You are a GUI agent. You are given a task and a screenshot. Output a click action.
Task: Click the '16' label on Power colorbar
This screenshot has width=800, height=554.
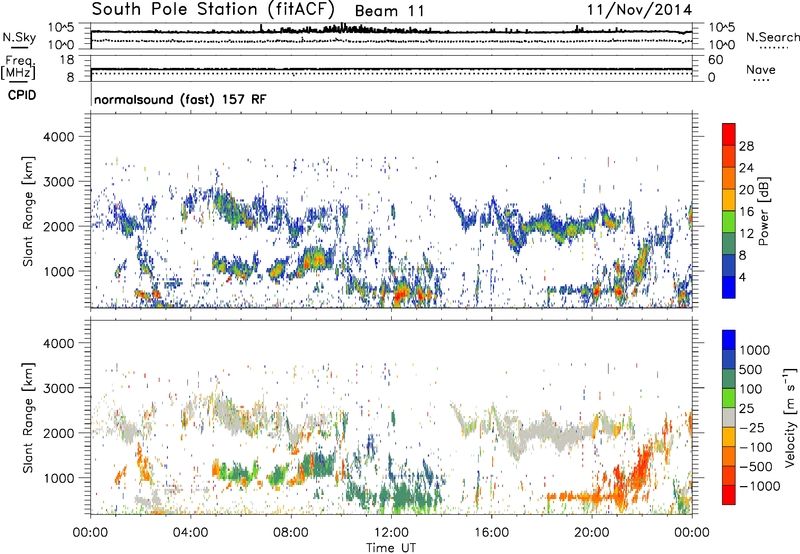pyautogui.click(x=746, y=212)
